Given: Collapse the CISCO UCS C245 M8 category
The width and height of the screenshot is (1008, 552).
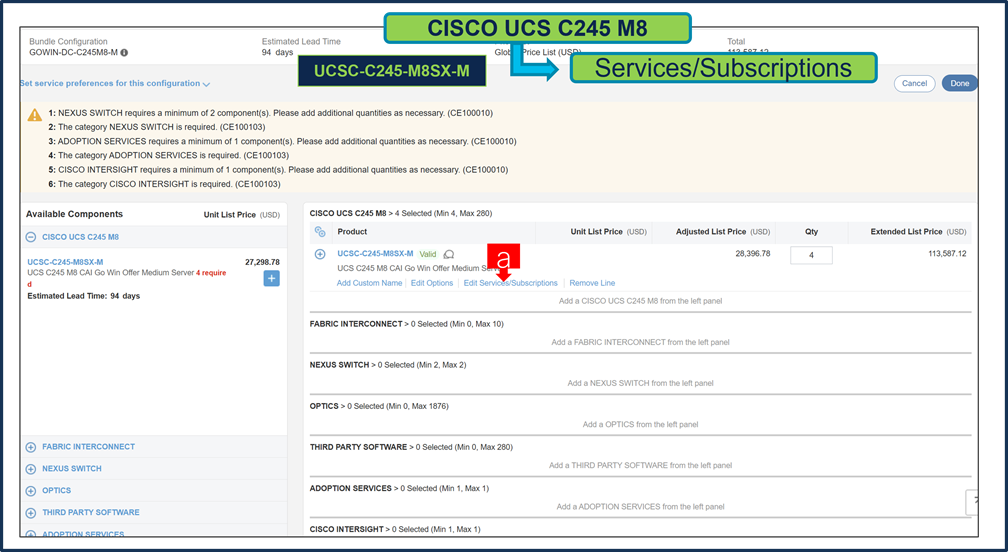Looking at the screenshot, I should (31, 237).
